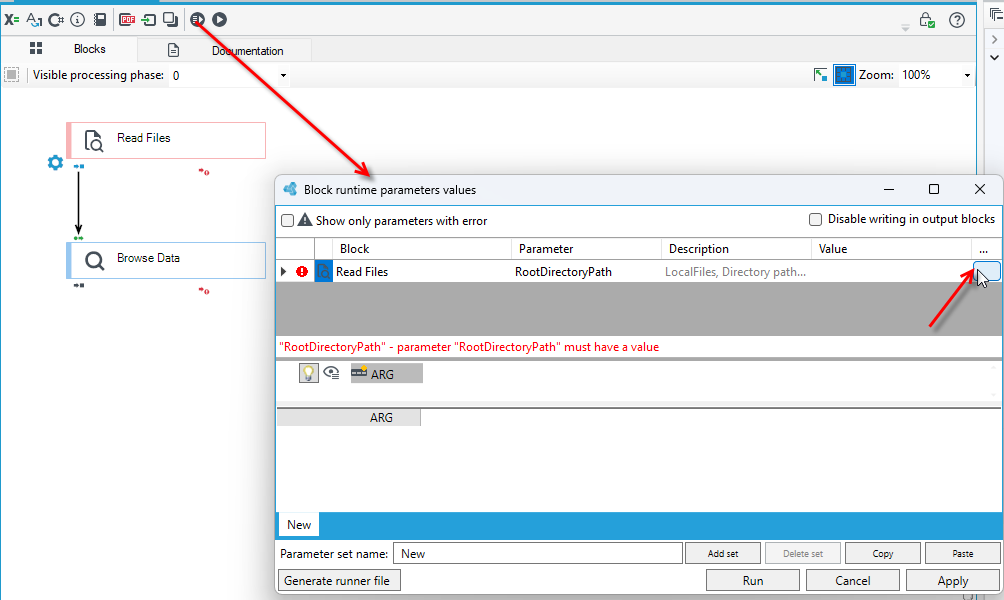The height and width of the screenshot is (600, 1004).
Task: Click the Parameter set name input field
Action: [538, 553]
